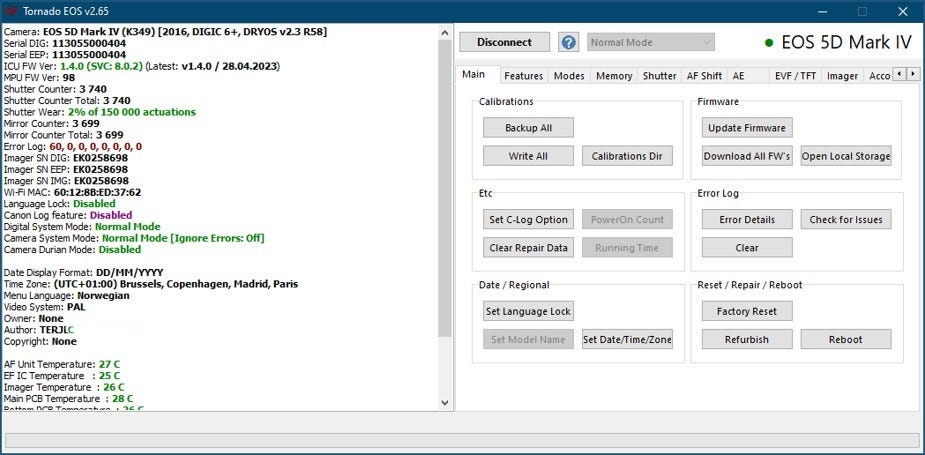
Task: Open the Imager tab
Action: [842, 76]
